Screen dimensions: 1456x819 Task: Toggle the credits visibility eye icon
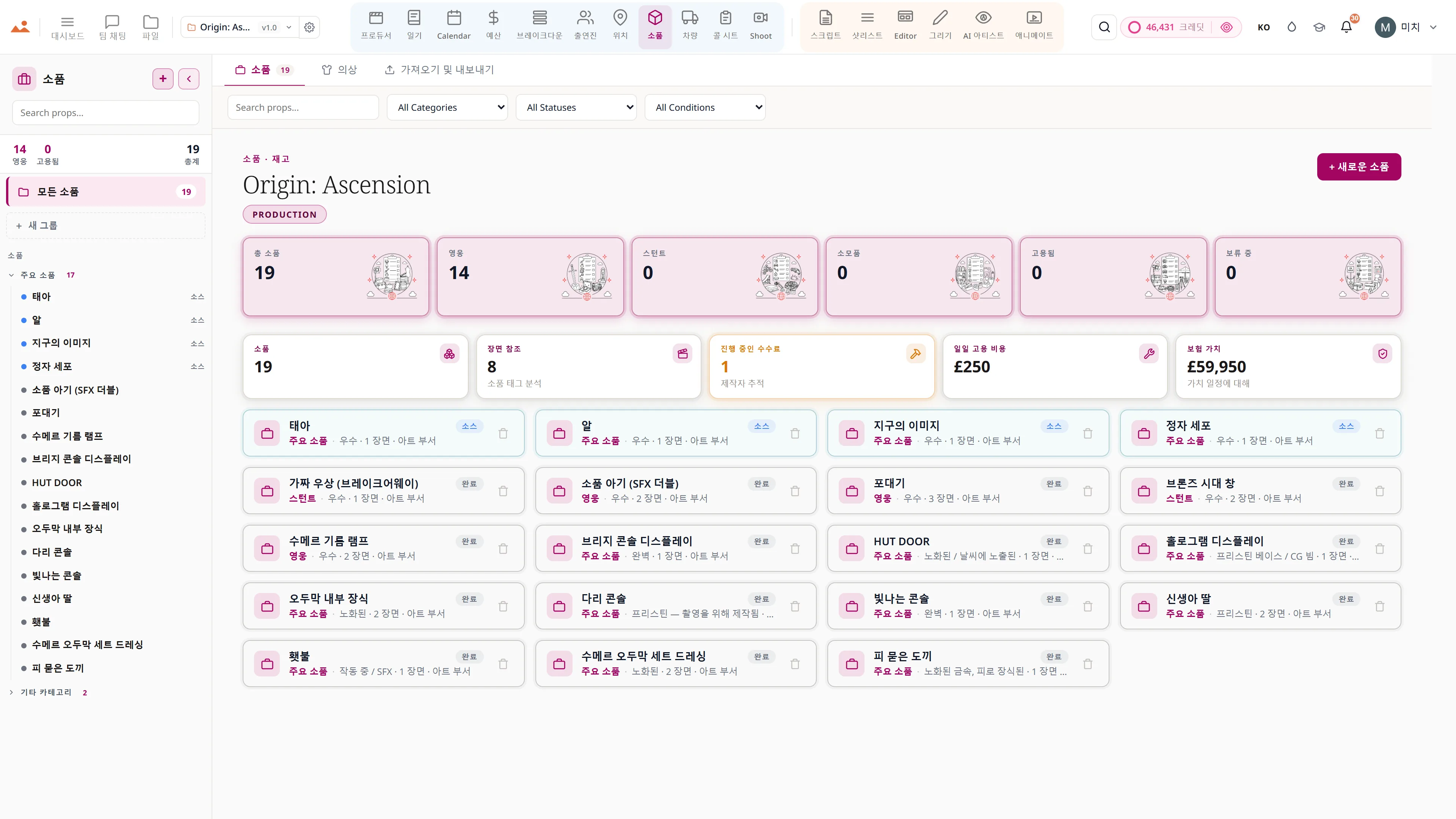(x=1227, y=27)
